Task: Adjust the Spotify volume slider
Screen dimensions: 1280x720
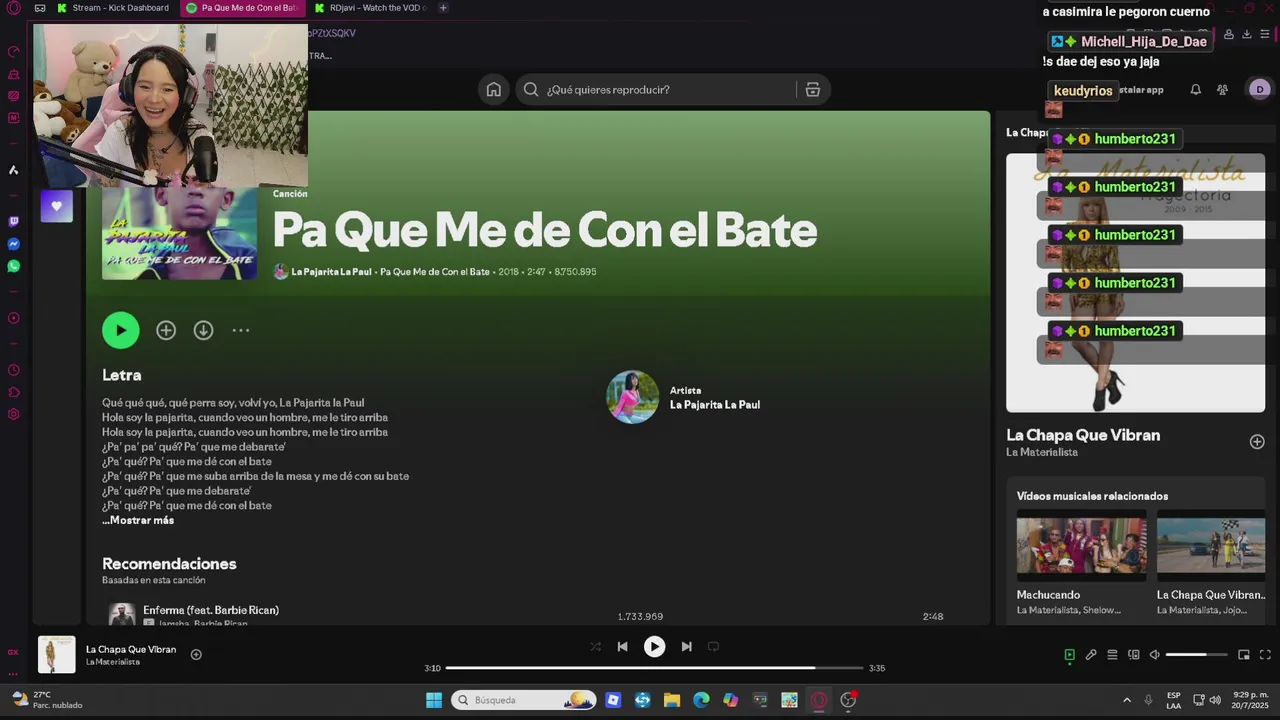Action: pyautogui.click(x=1196, y=655)
